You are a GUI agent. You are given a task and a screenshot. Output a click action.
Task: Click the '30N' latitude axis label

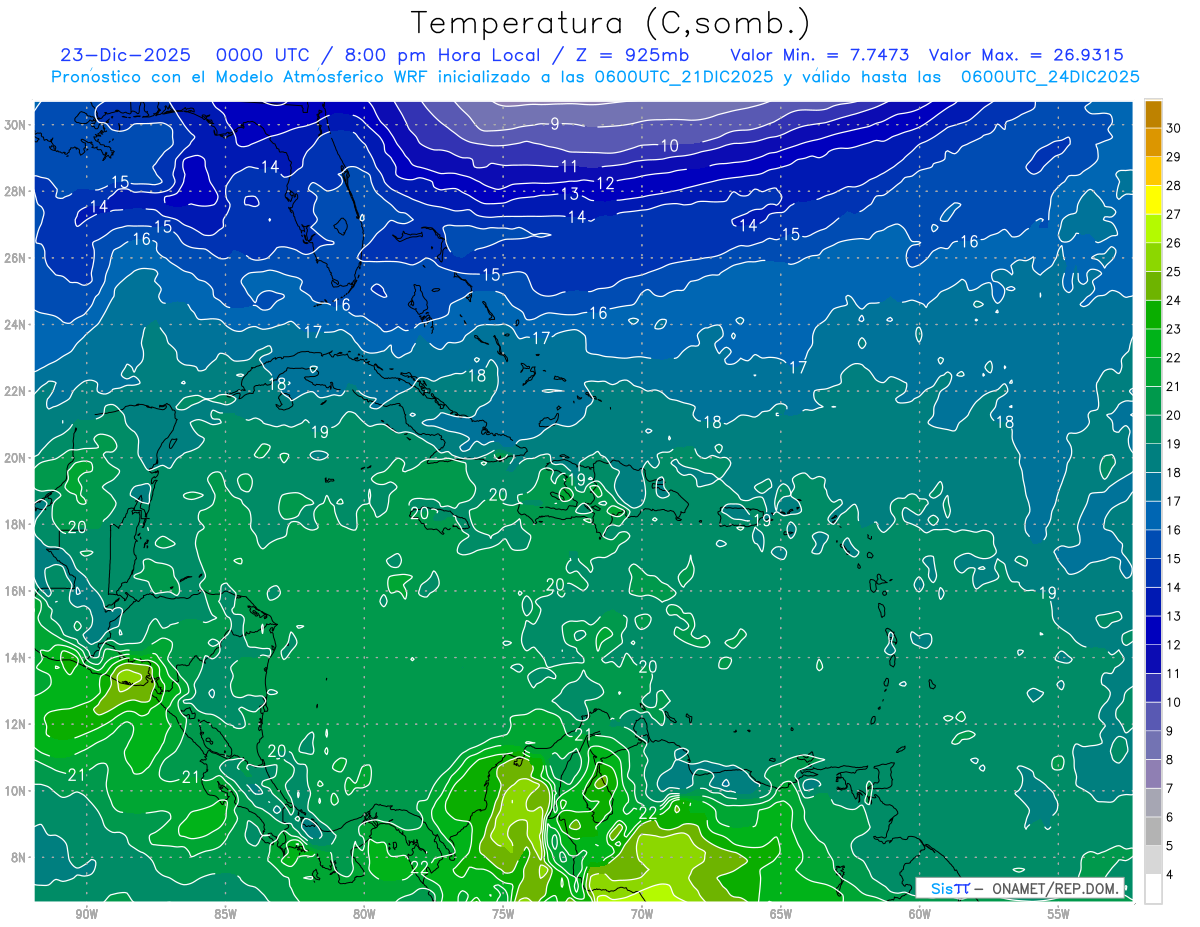pos(16,125)
